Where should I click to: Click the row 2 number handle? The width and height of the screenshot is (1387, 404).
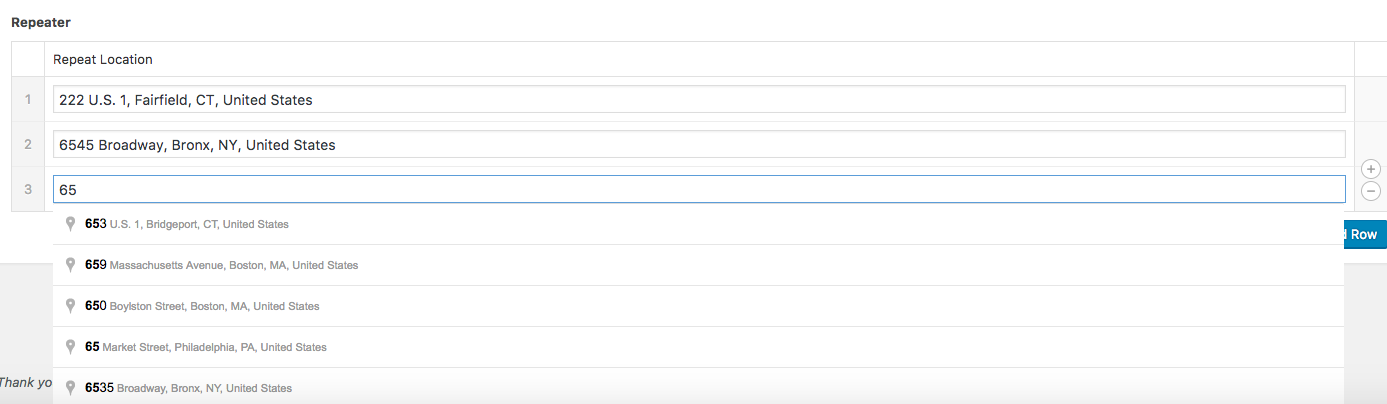tap(28, 145)
